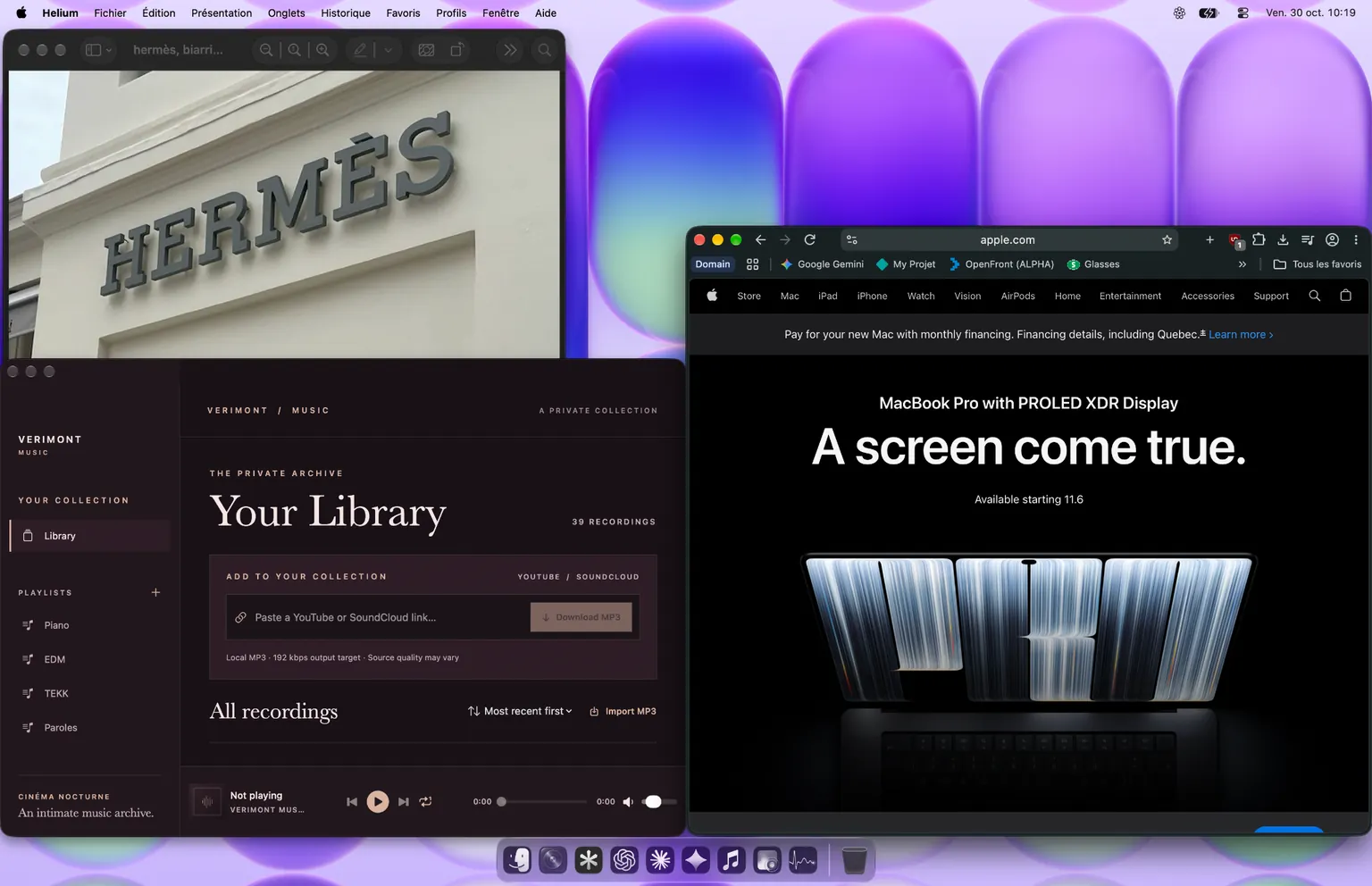This screenshot has height=886, width=1372.
Task: Launch ChatGPT from the Dock
Action: [624, 860]
